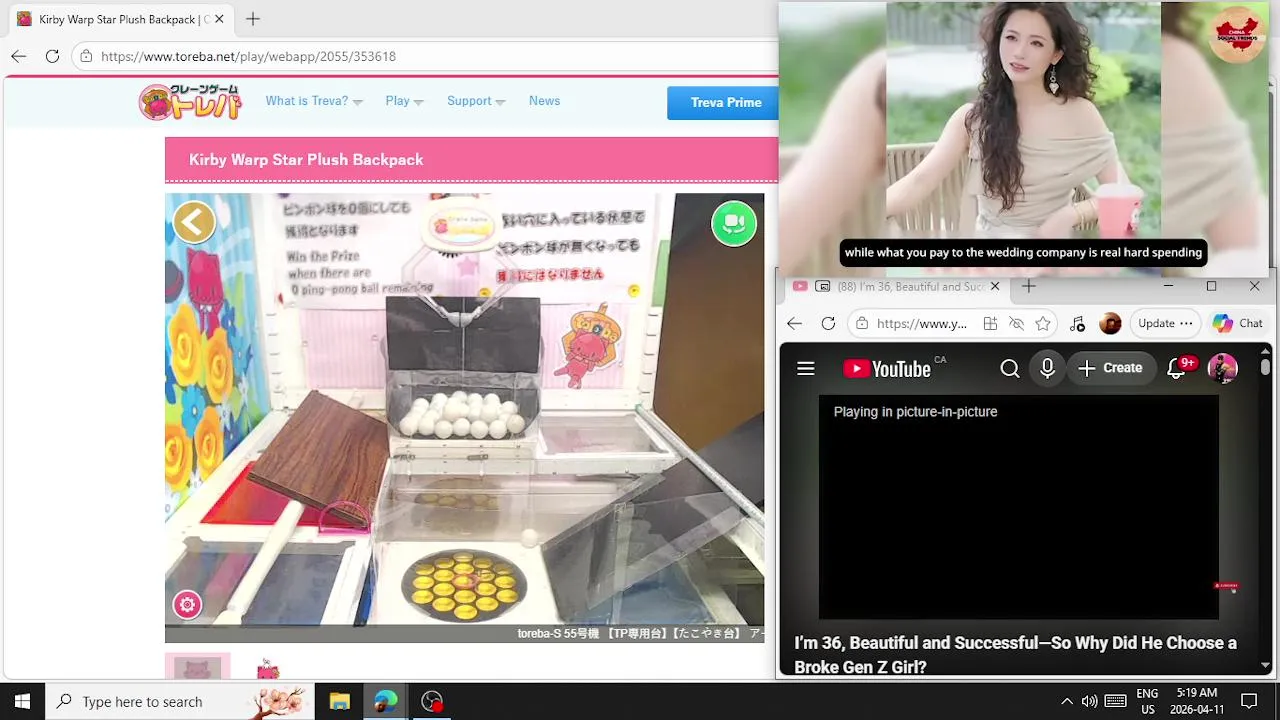Viewport: 1280px width, 720px height.
Task: Click the yellow back arrow on the game view
Action: [194, 222]
